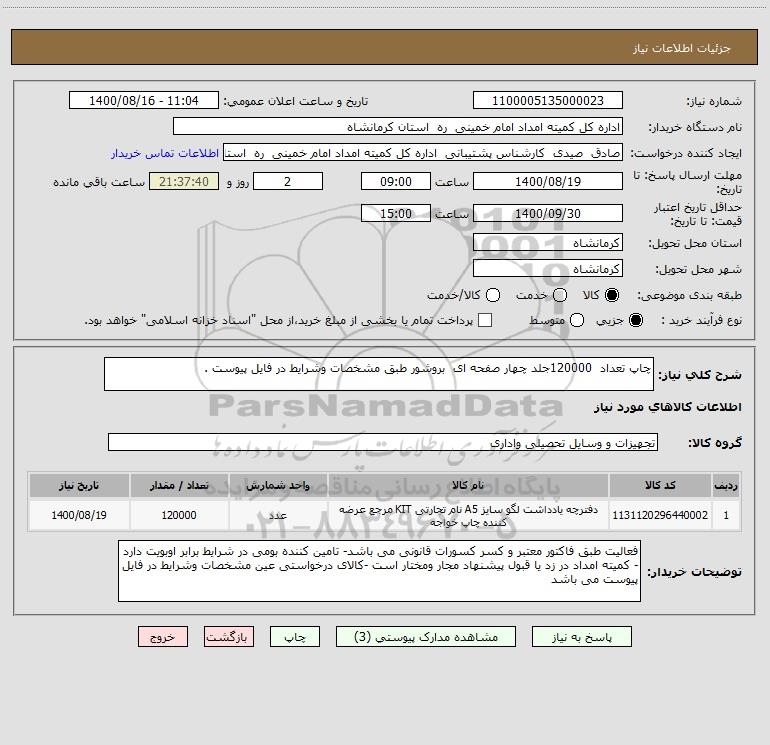Click label طبقه بندی موضوعی
The image size is (770, 745).
point(689,295)
